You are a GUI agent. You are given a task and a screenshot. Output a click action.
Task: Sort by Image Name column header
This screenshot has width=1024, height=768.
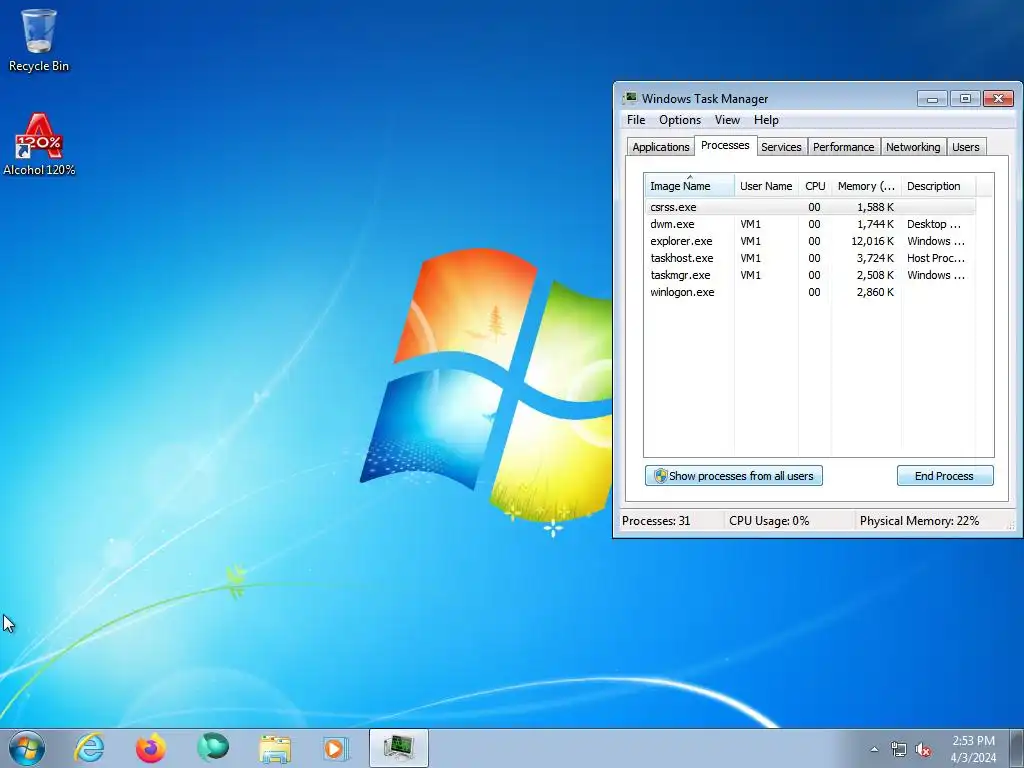(689, 186)
